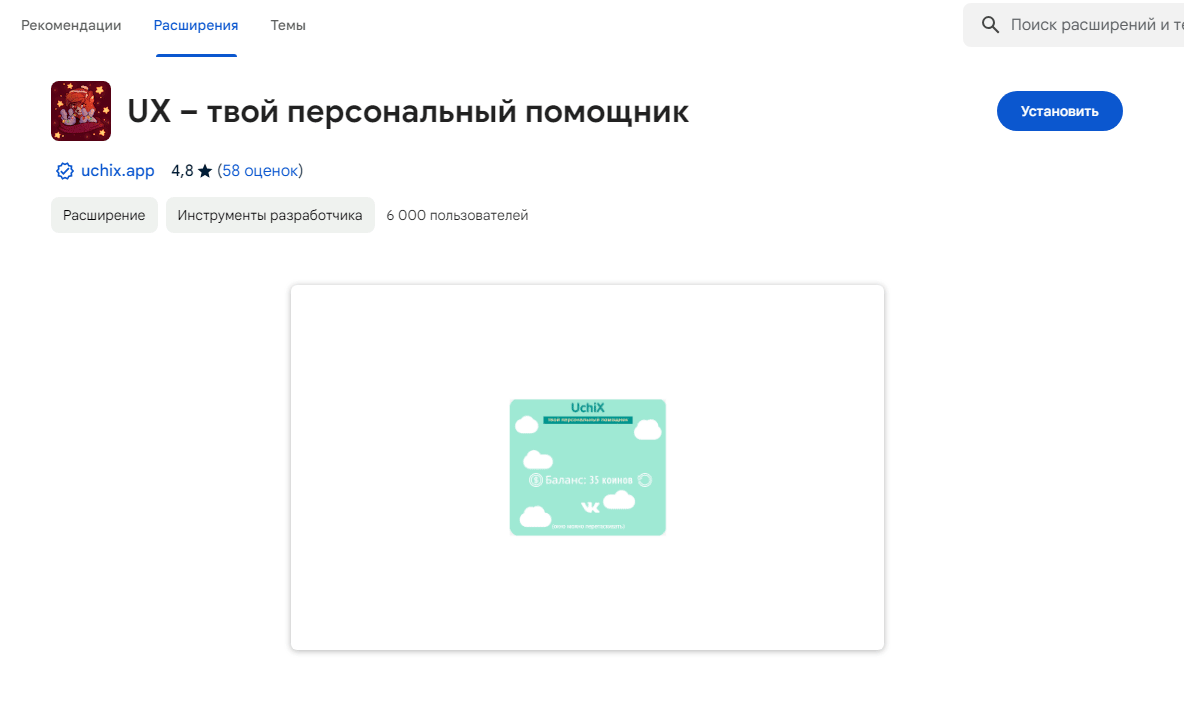Click the extension search input field

(1090, 24)
